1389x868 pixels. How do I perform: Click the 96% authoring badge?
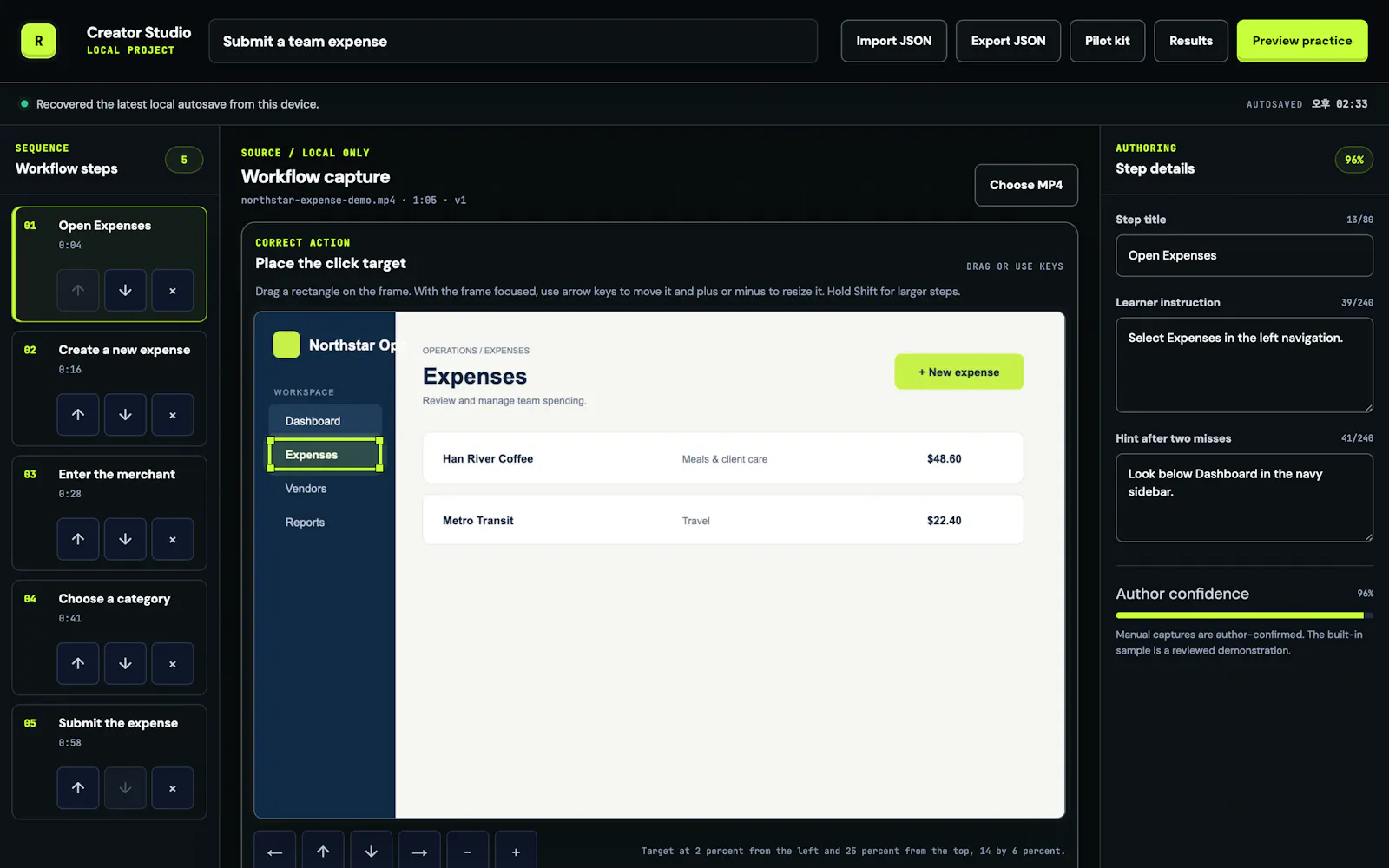(1353, 160)
